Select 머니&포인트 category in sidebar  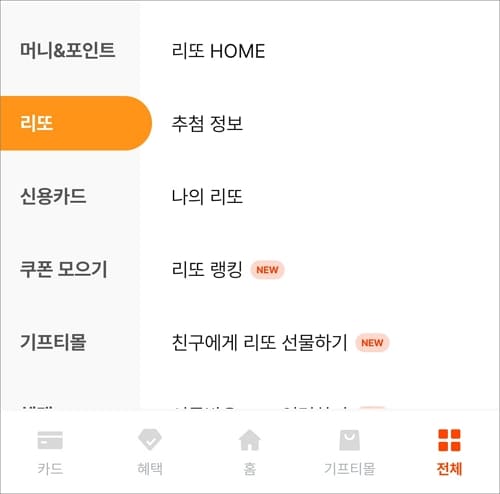click(x=68, y=50)
